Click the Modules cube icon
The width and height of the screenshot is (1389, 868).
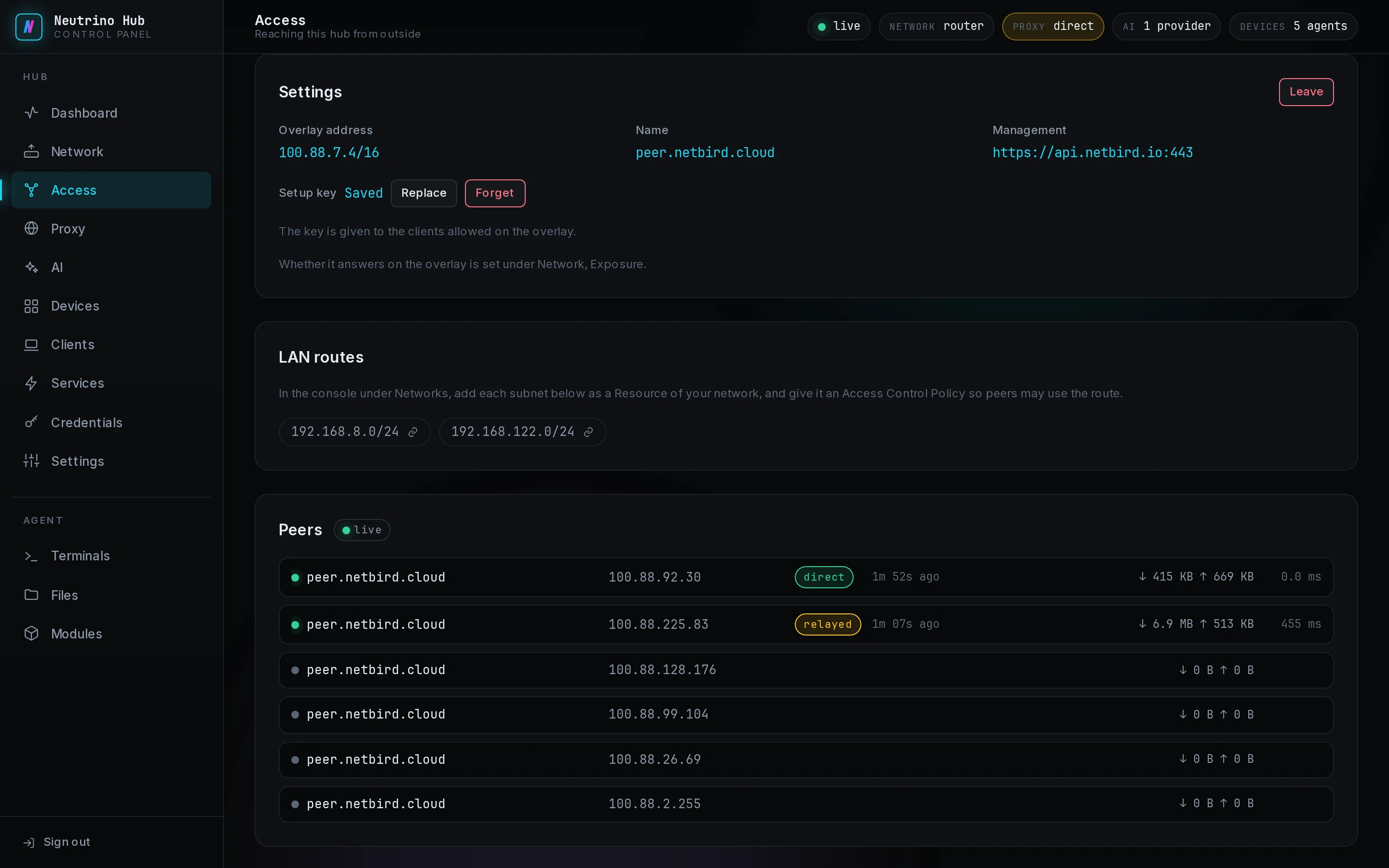click(x=31, y=633)
